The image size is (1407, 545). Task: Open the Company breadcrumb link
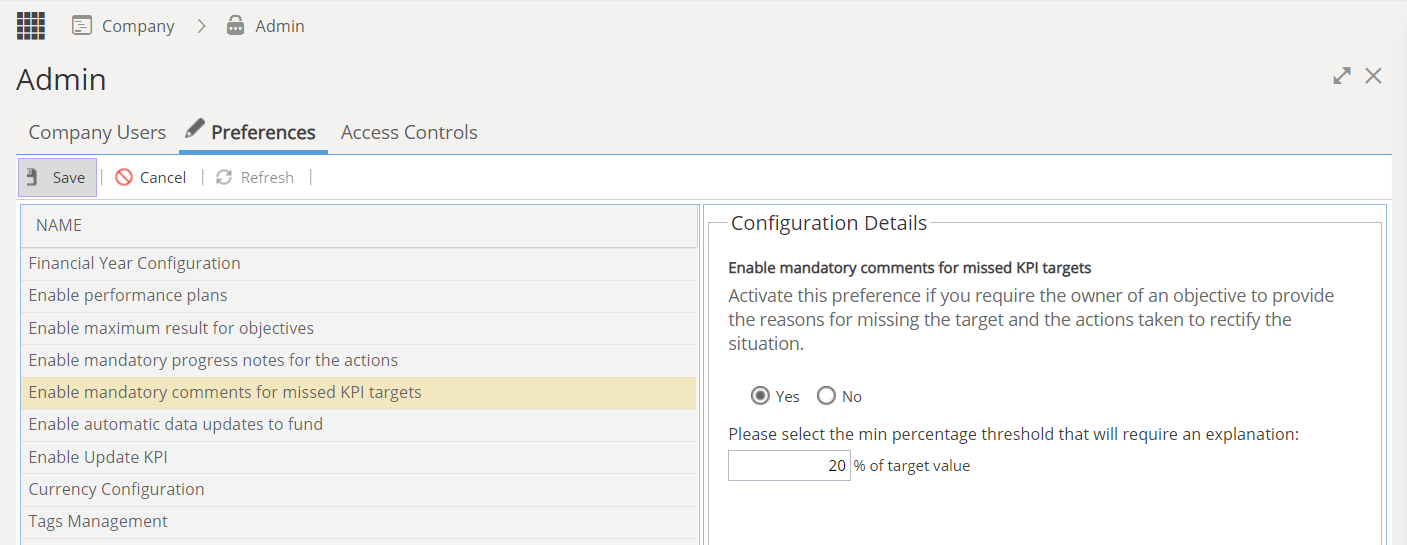[138, 26]
